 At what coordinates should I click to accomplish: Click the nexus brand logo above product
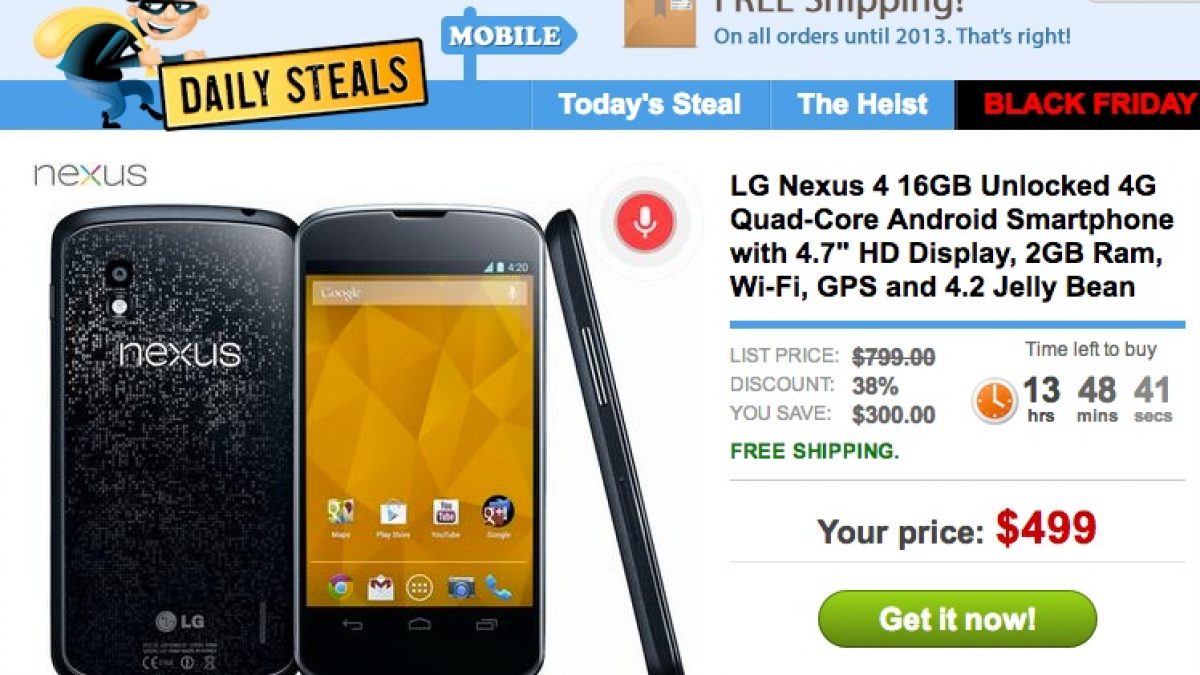(x=90, y=175)
